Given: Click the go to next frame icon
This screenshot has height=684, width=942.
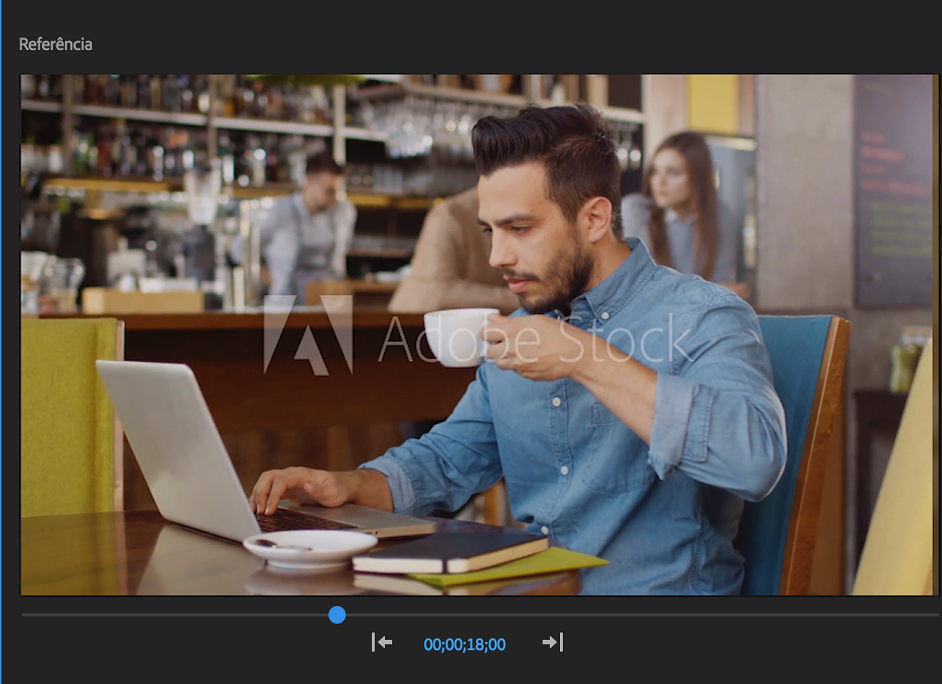Looking at the screenshot, I should (552, 643).
